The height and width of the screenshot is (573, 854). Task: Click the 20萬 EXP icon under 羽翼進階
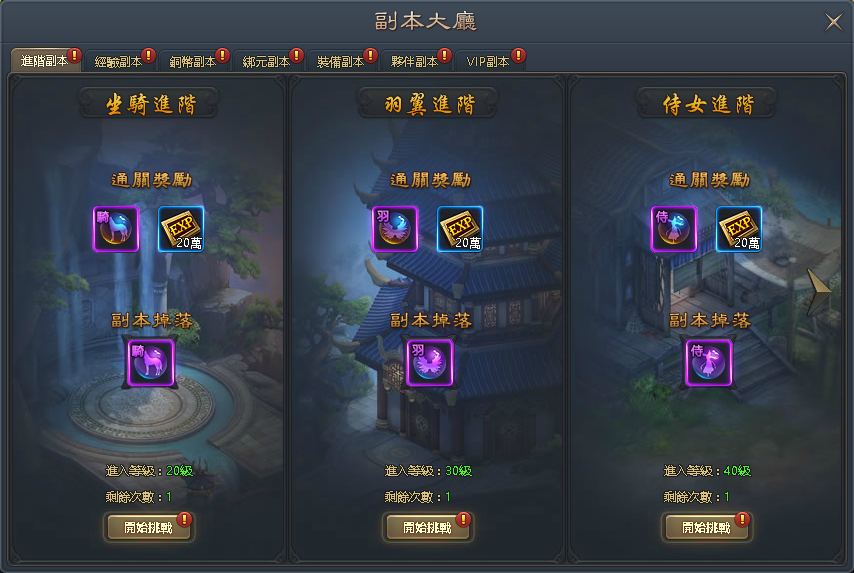point(460,229)
